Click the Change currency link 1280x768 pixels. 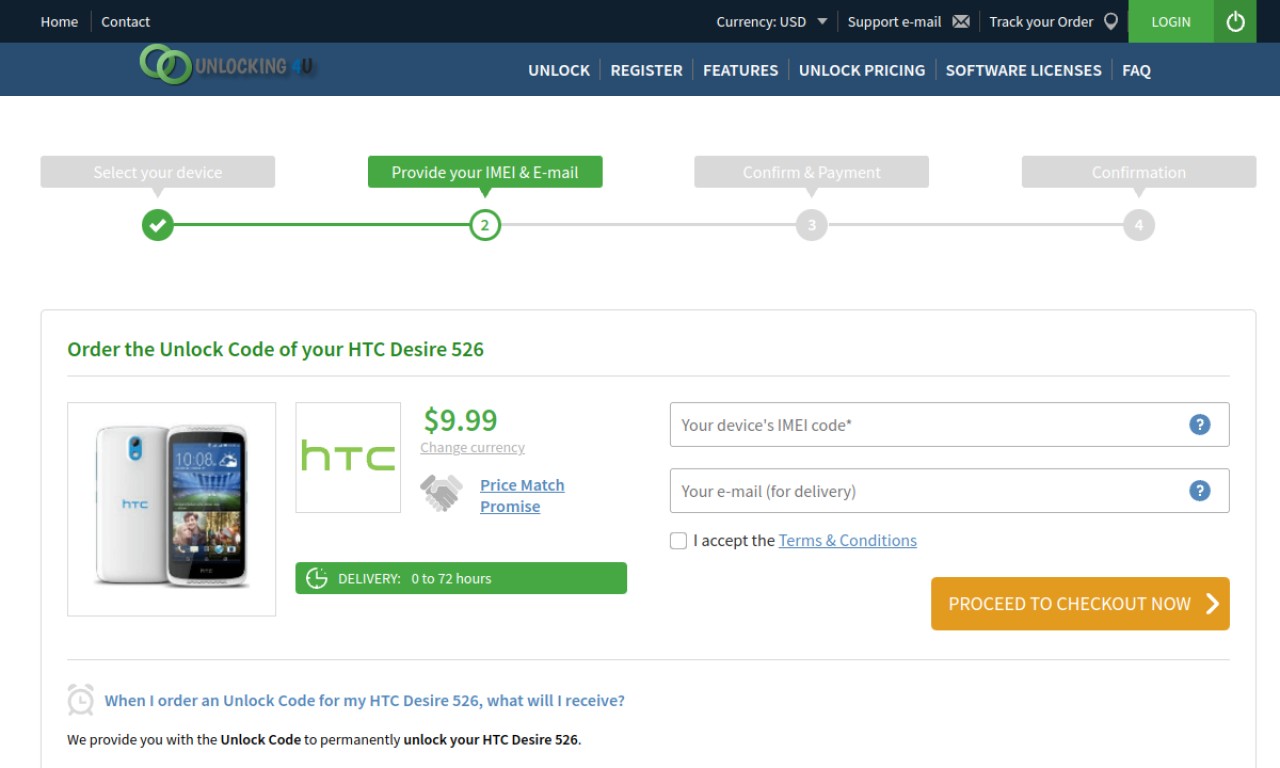point(472,448)
